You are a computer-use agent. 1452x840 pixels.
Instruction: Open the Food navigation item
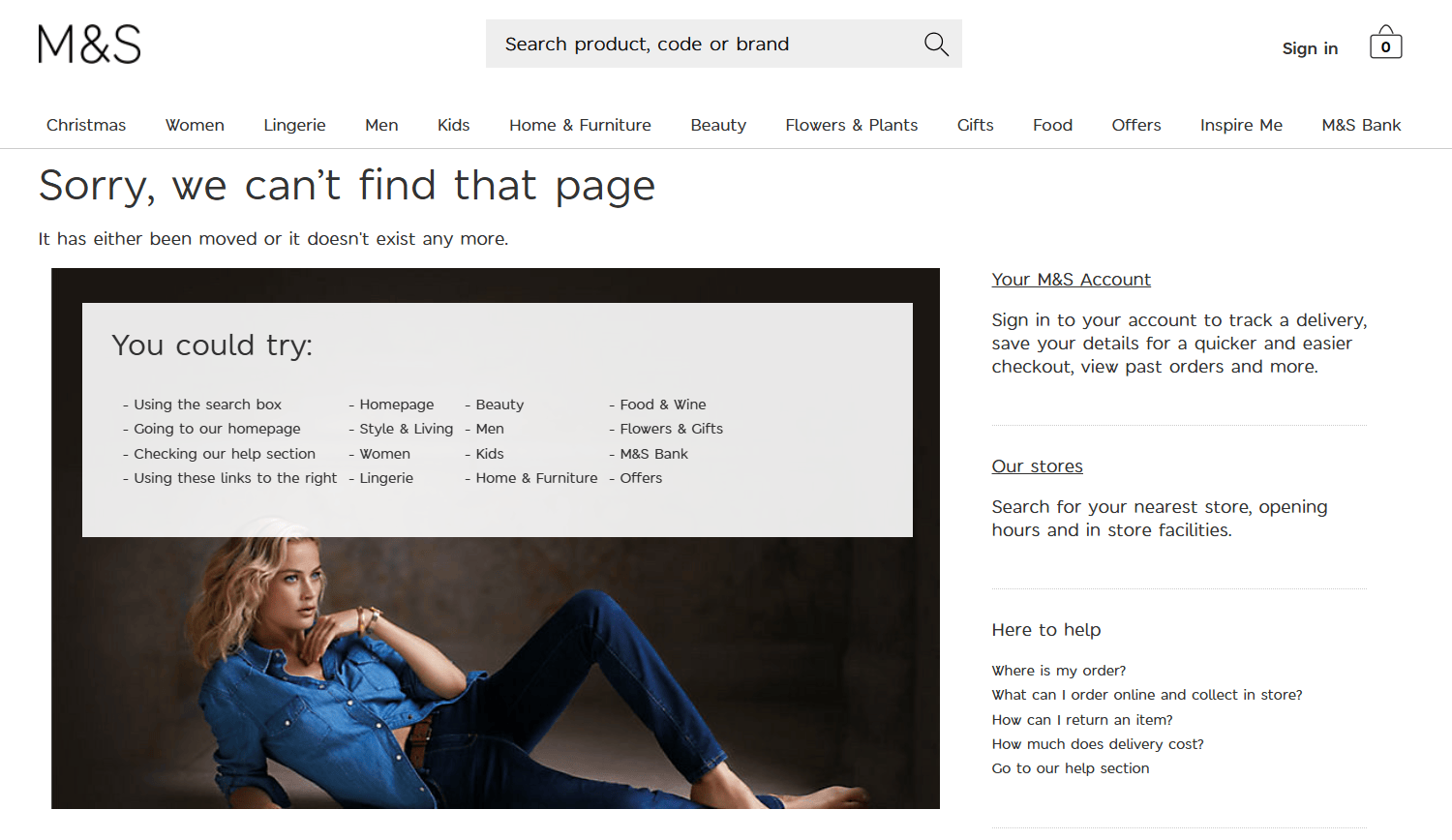[x=1052, y=125]
